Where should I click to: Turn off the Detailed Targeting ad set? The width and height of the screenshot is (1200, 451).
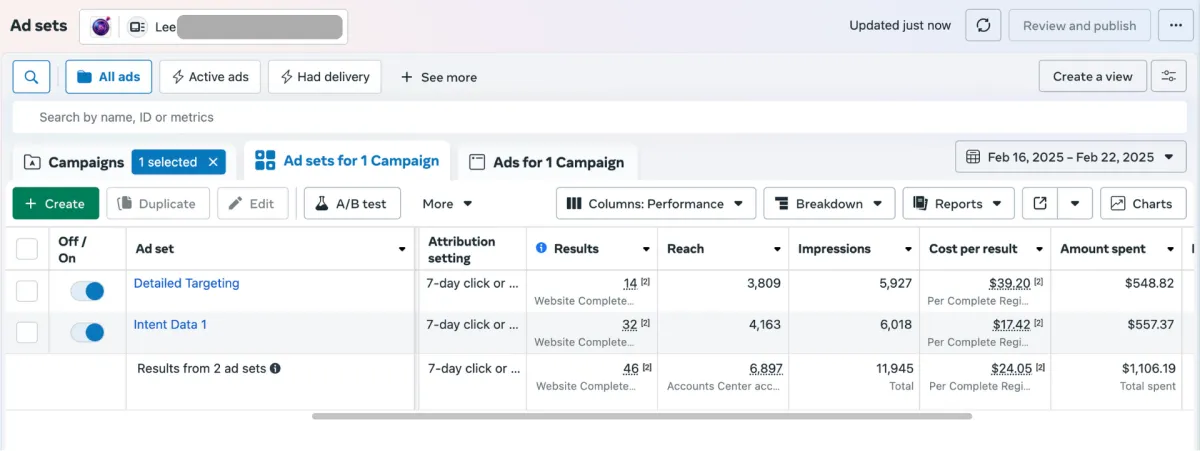pos(88,291)
